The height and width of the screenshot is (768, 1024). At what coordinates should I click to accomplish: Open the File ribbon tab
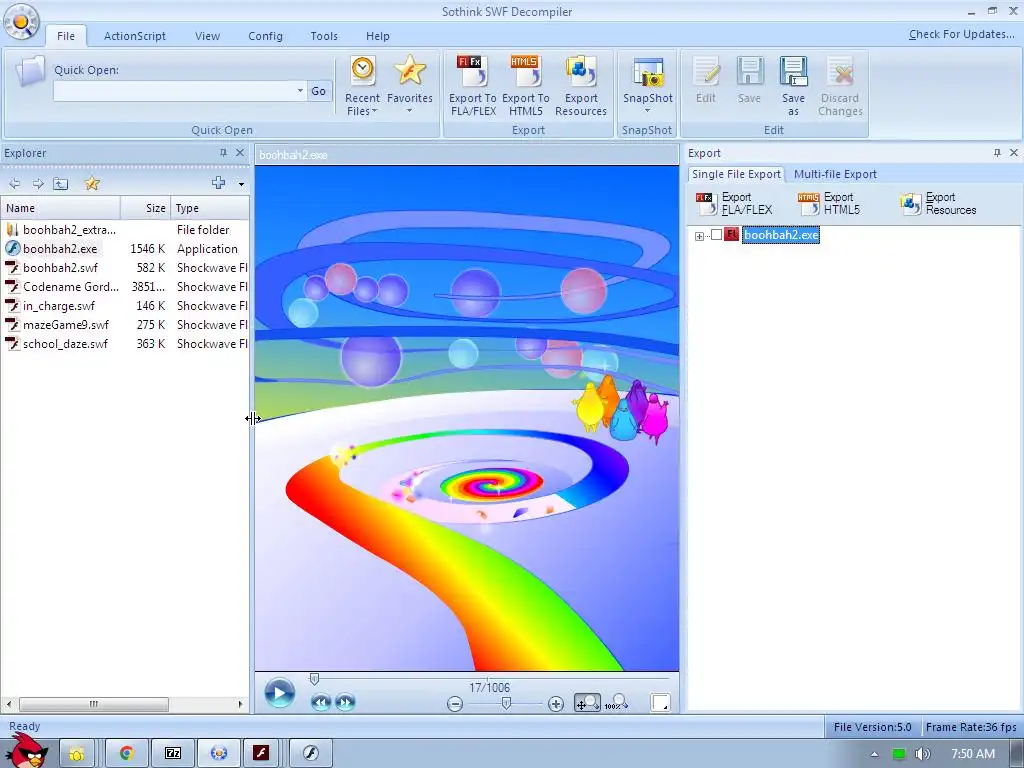point(66,36)
